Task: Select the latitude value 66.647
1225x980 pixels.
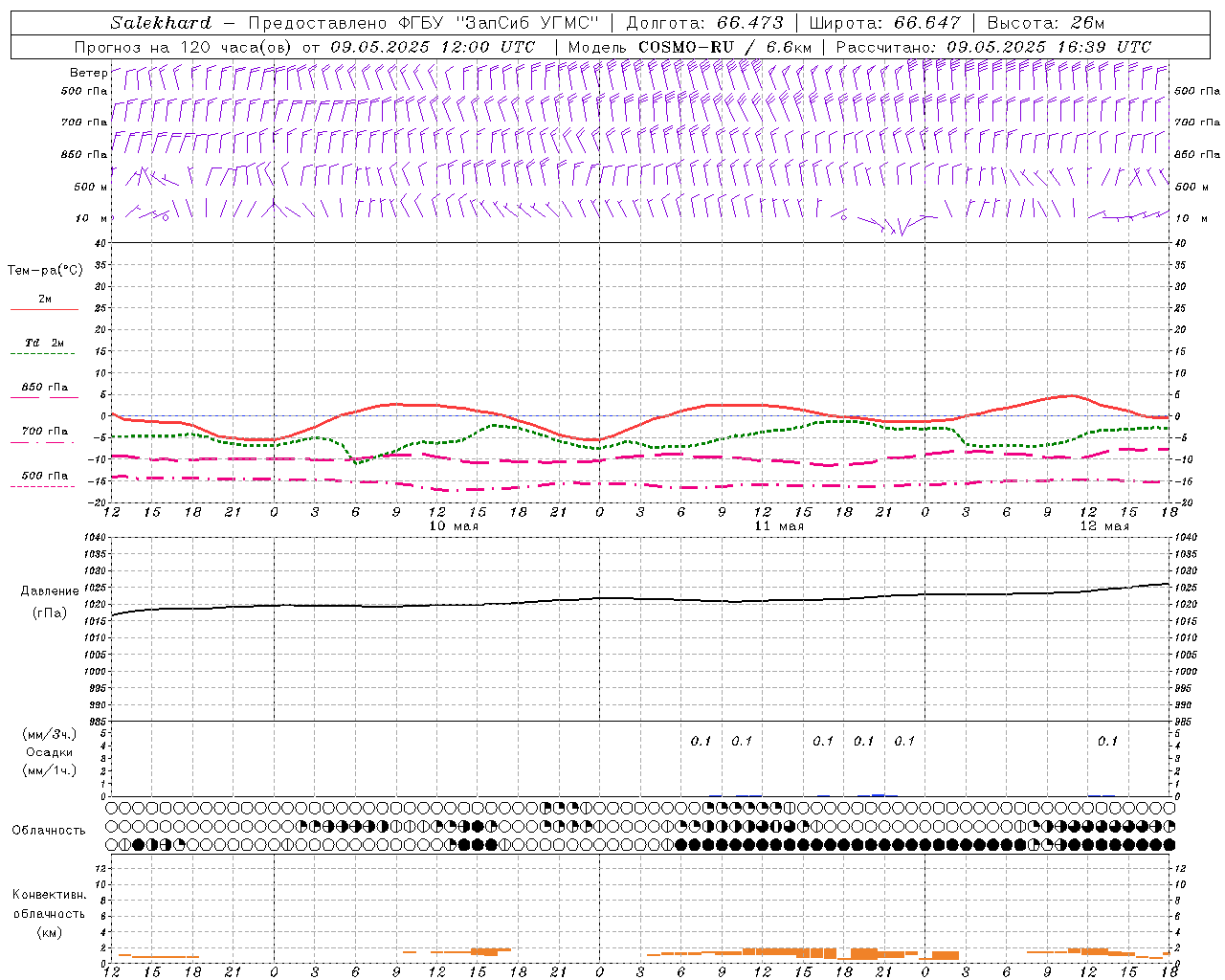Action: (926, 23)
